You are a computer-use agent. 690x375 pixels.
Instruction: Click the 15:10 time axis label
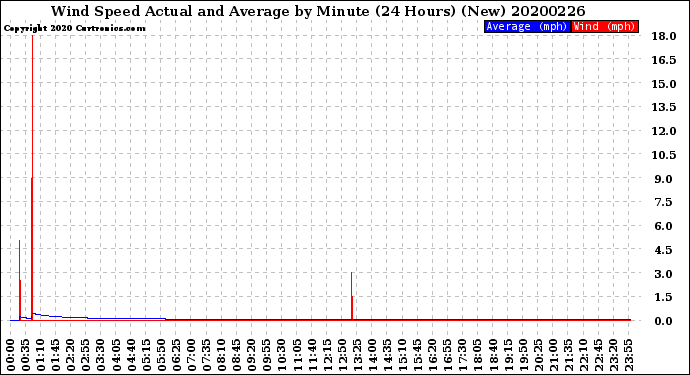coord(403,355)
